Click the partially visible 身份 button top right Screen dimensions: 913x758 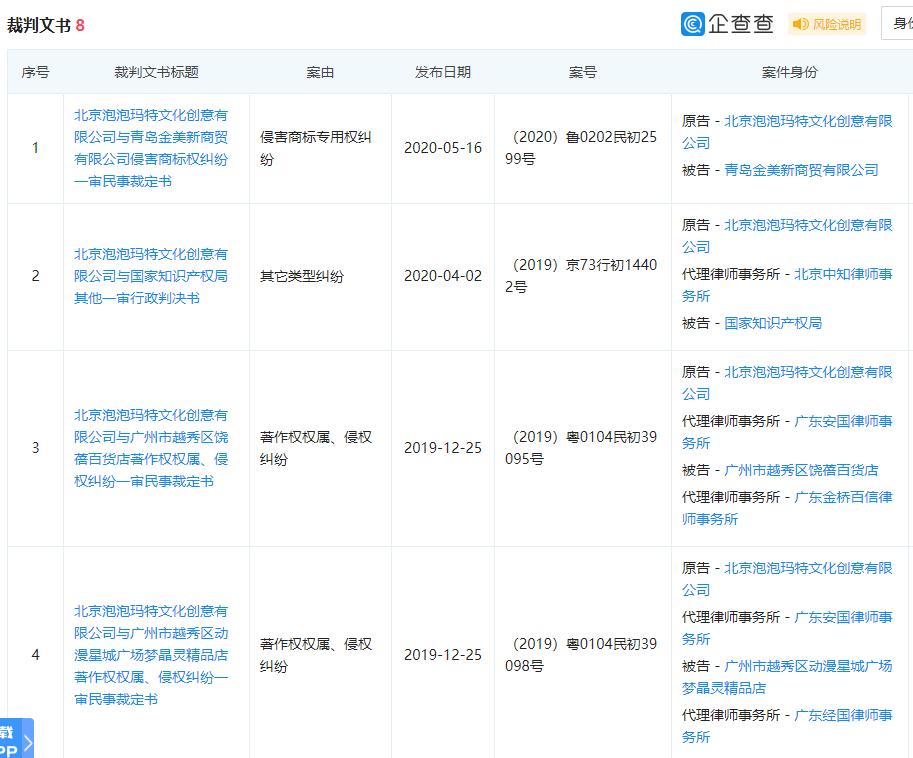click(x=898, y=22)
